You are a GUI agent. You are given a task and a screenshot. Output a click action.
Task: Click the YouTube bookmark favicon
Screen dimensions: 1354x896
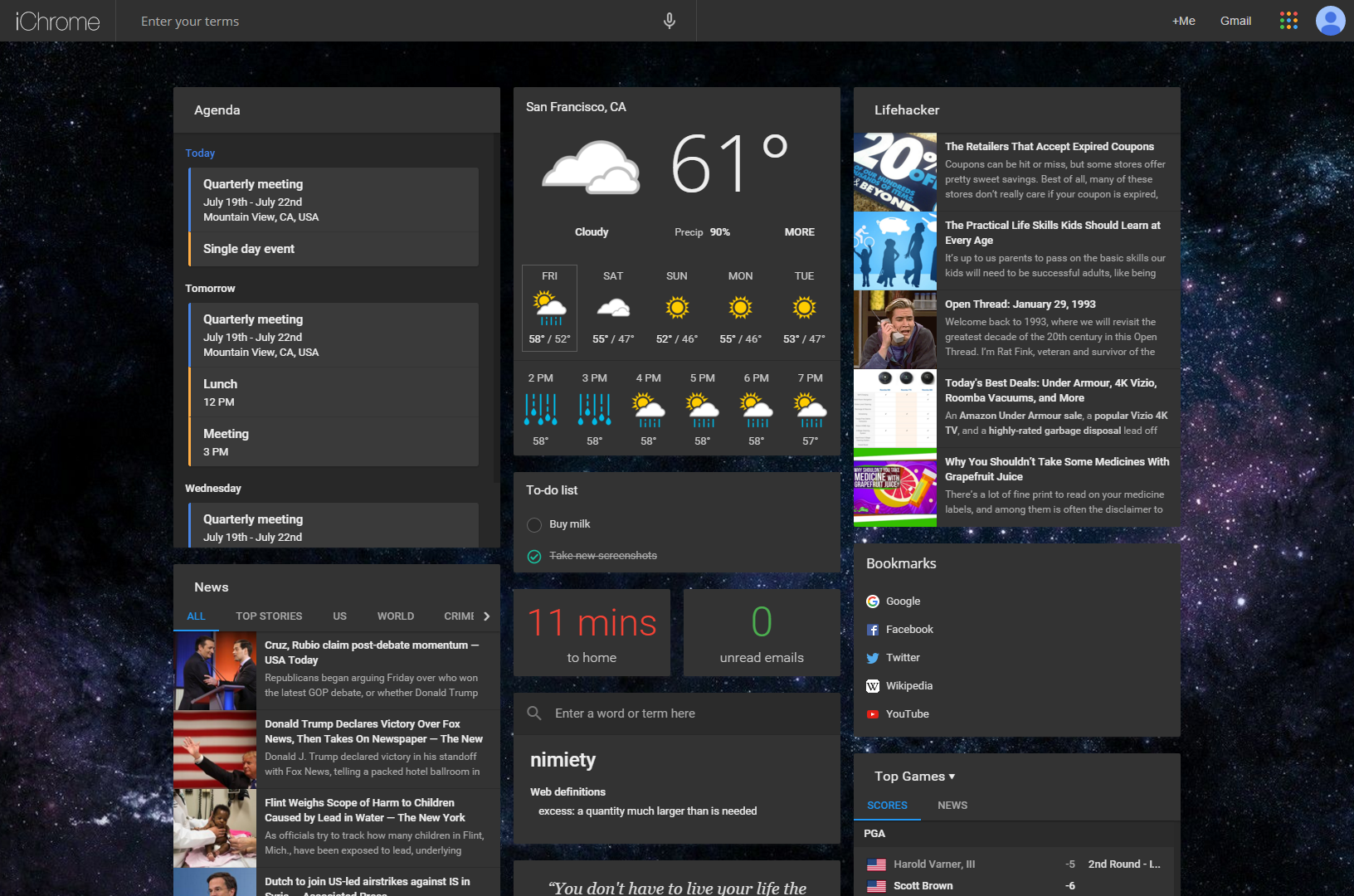873,714
